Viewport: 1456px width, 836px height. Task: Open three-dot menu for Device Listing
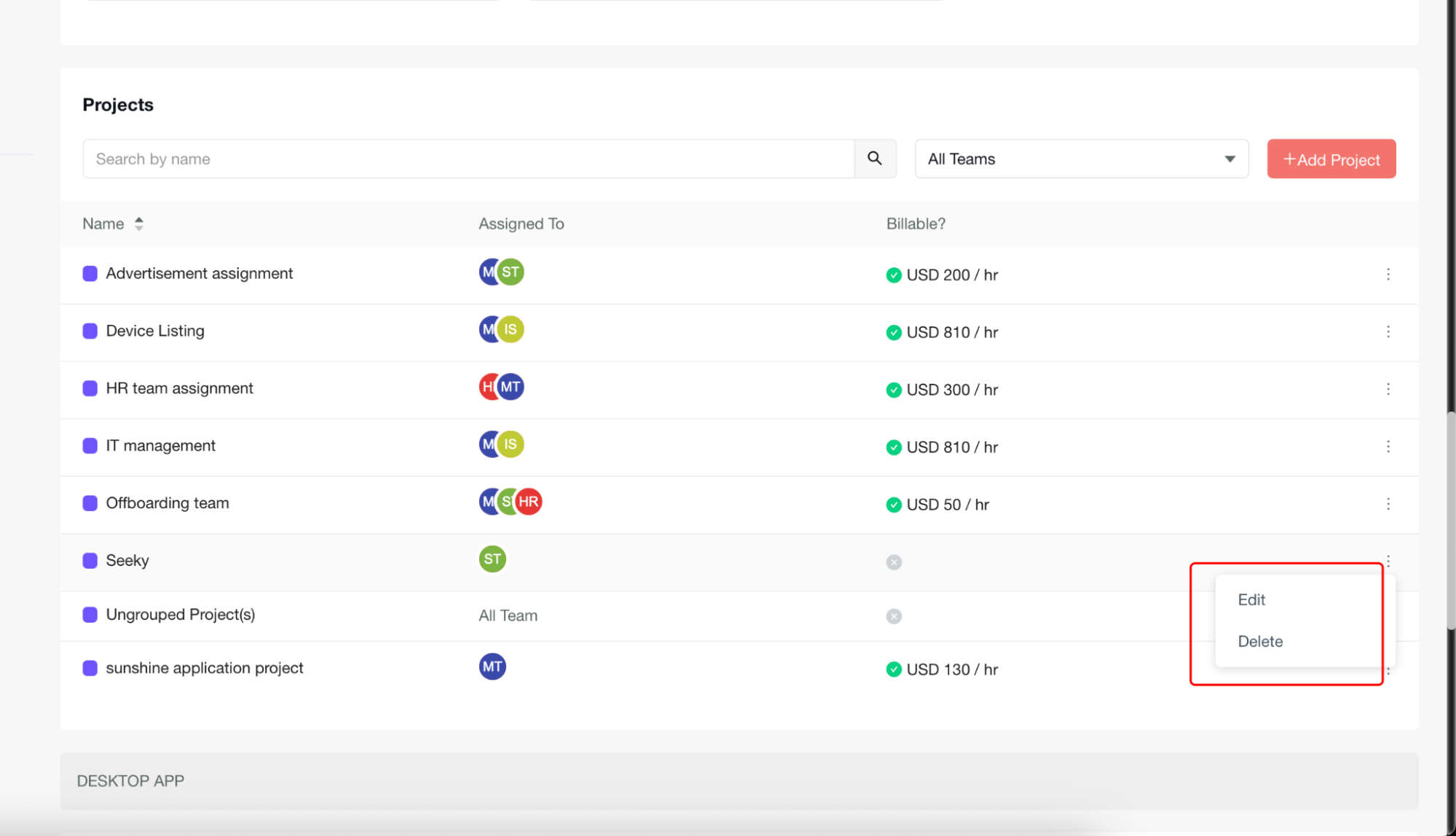tap(1388, 332)
